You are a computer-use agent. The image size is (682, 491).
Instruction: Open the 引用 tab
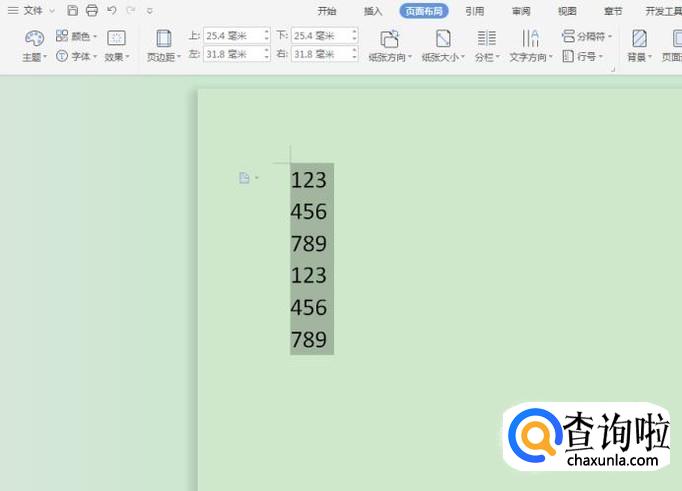coord(475,11)
